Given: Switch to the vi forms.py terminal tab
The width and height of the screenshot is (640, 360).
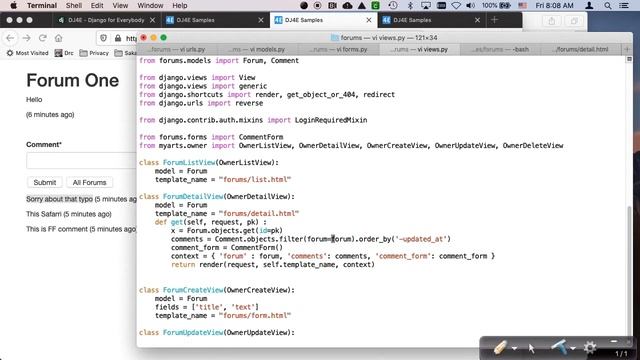Looking at the screenshot, I should pos(338,49).
